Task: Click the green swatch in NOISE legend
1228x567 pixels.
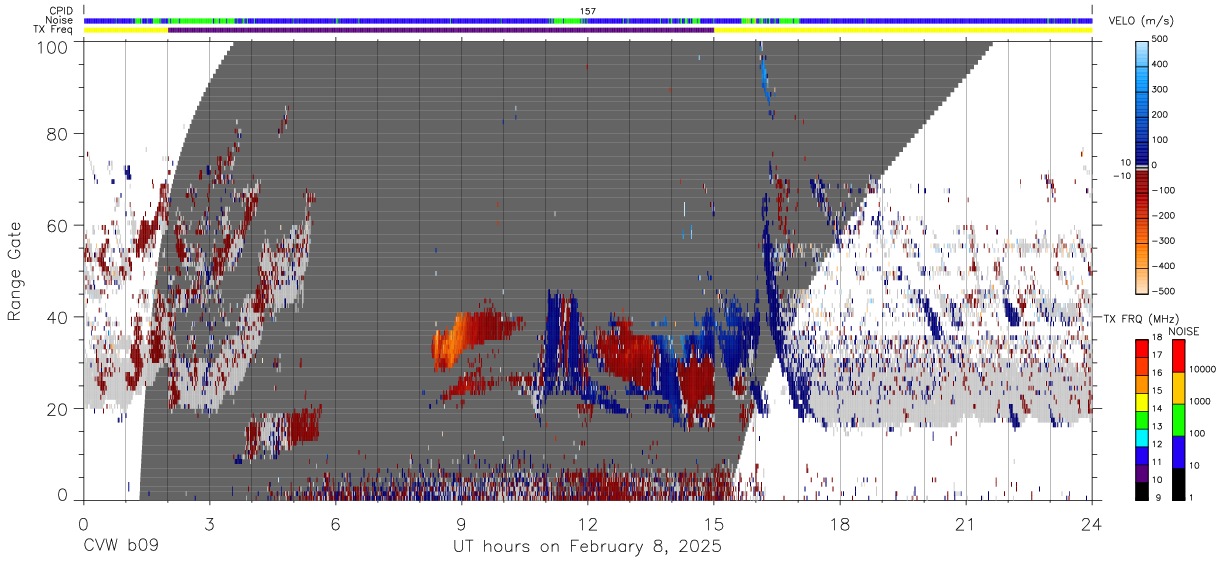Action: click(x=1178, y=420)
